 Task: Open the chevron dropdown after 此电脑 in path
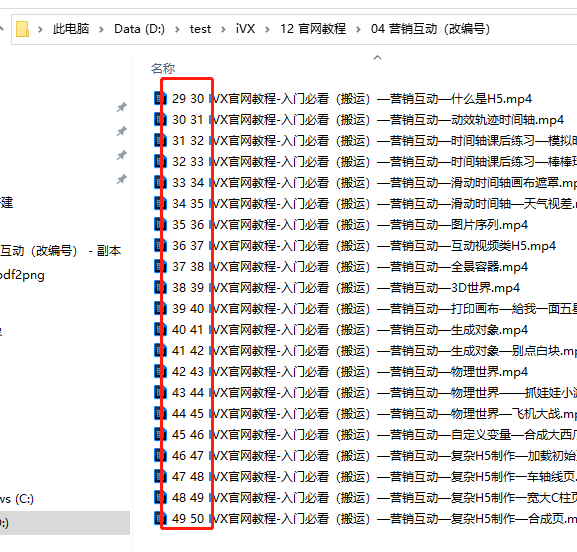coord(101,29)
